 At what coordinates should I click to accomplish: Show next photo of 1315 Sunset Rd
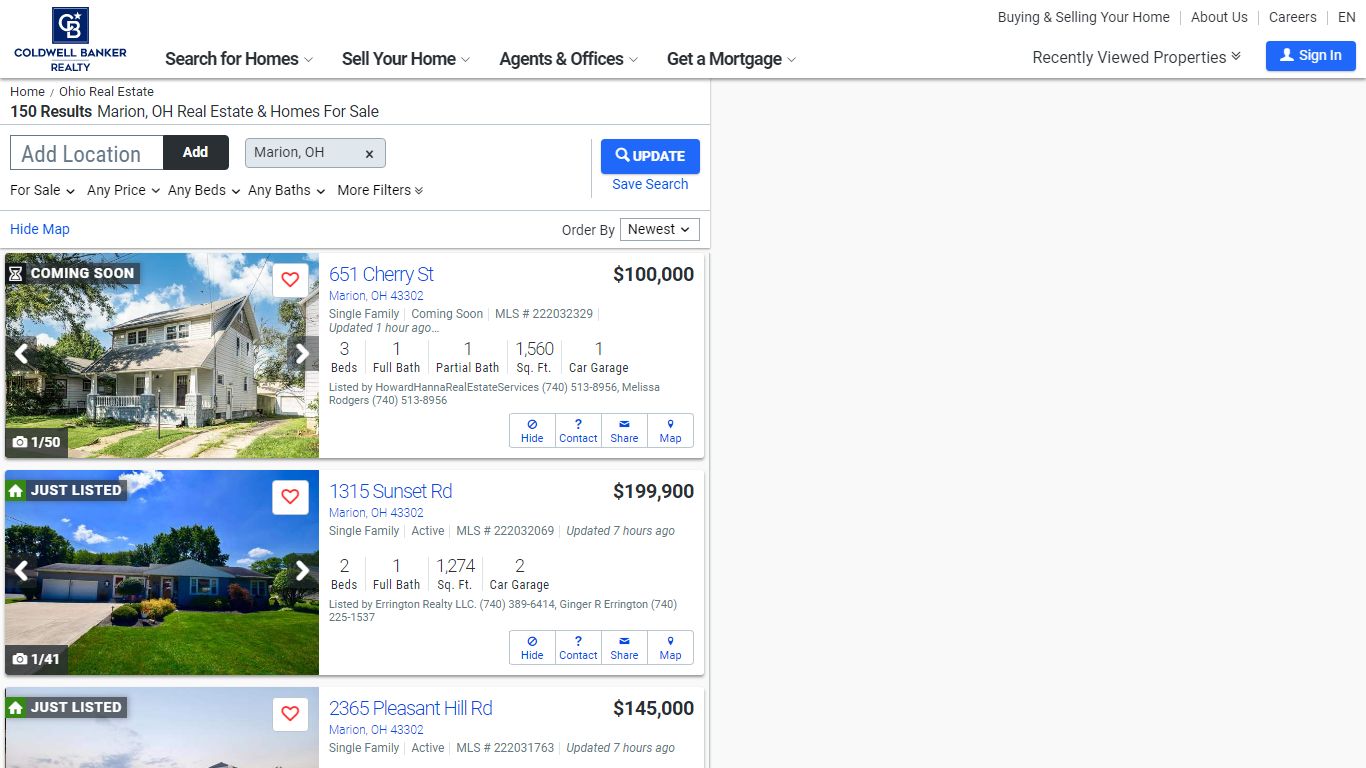tap(303, 571)
